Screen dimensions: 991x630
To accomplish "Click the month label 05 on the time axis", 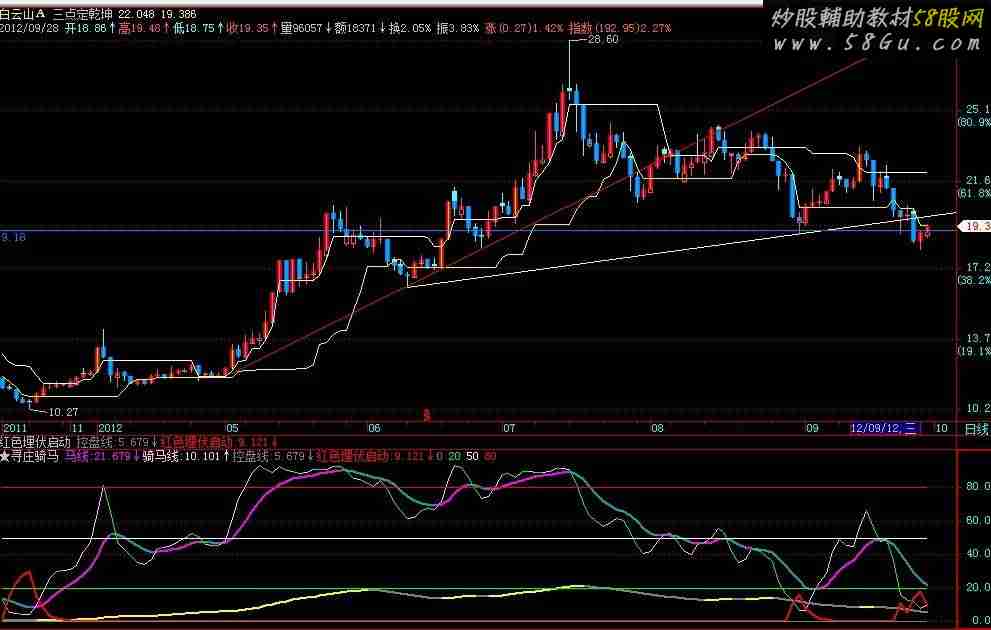I will (x=232, y=428).
